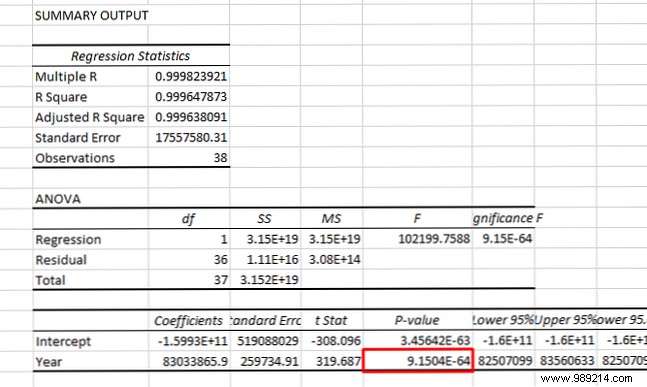Image resolution: width=647 pixels, height=387 pixels.
Task: Select the Lower 95% column header
Action: point(503,320)
